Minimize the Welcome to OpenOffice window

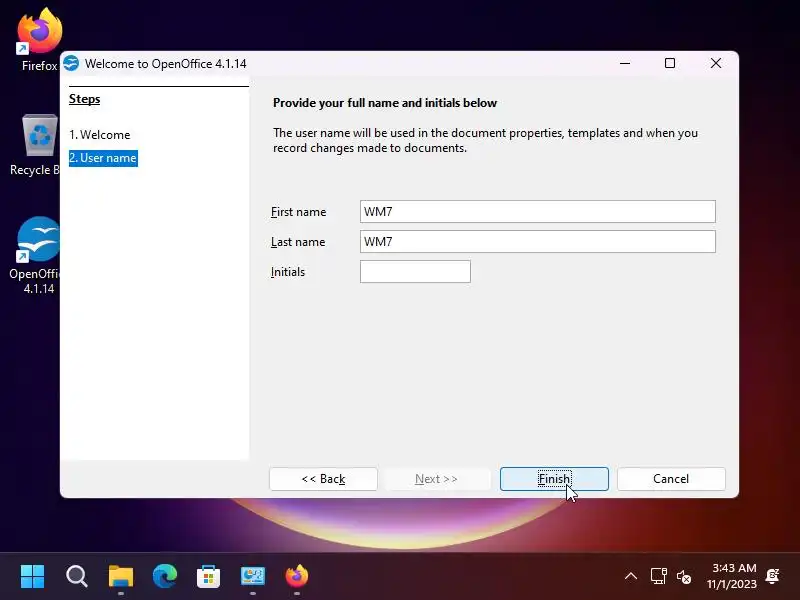click(625, 63)
